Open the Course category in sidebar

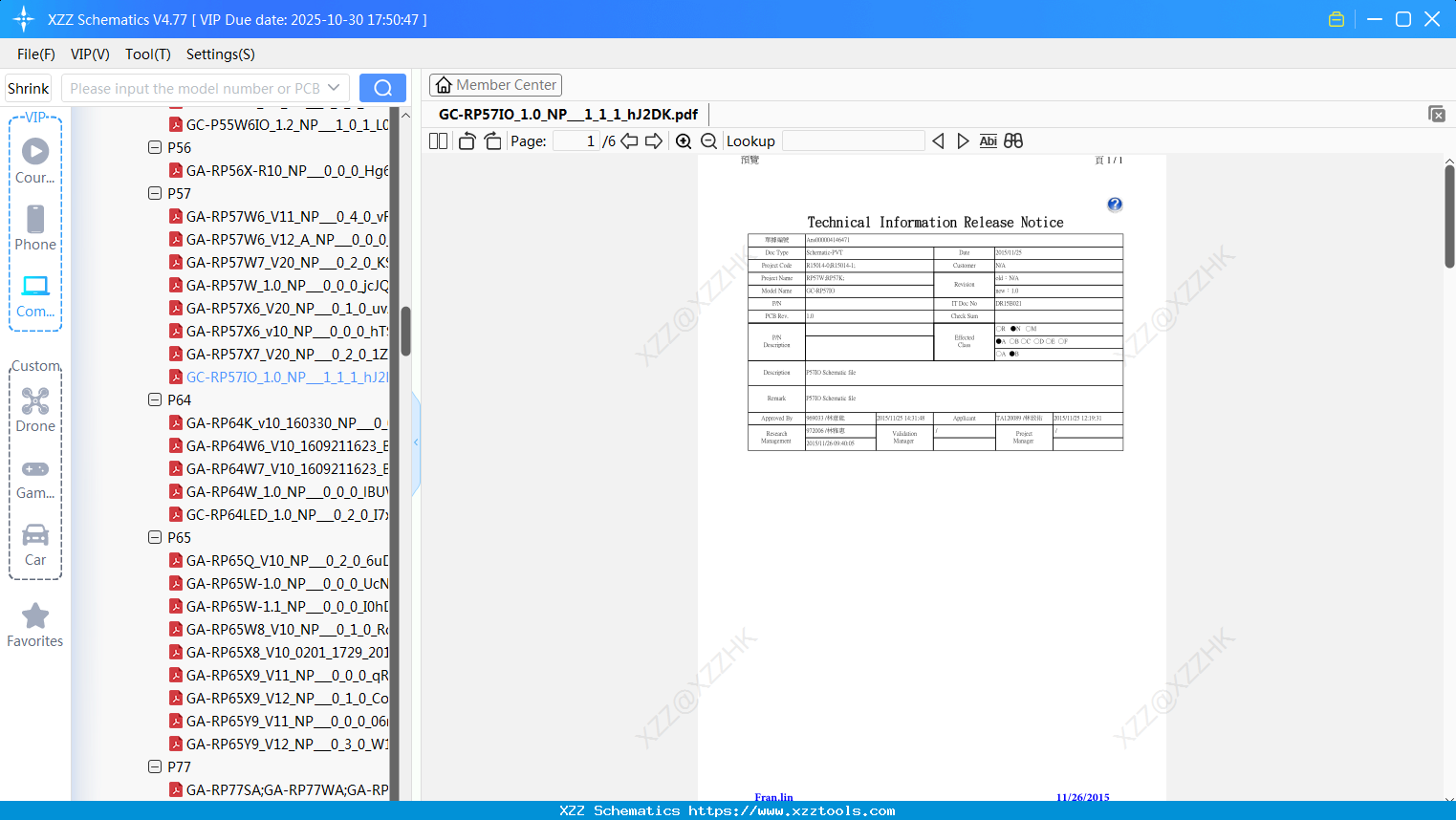(x=35, y=162)
